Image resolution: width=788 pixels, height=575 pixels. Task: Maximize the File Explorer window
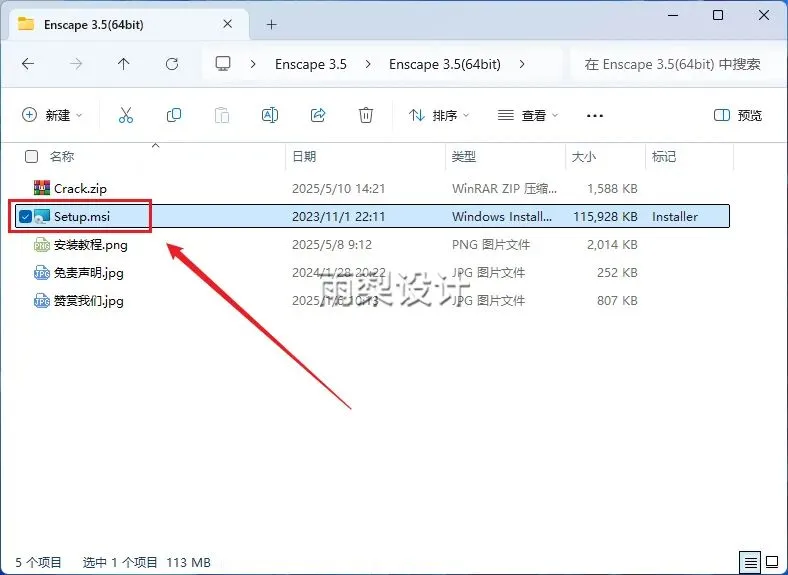(718, 15)
